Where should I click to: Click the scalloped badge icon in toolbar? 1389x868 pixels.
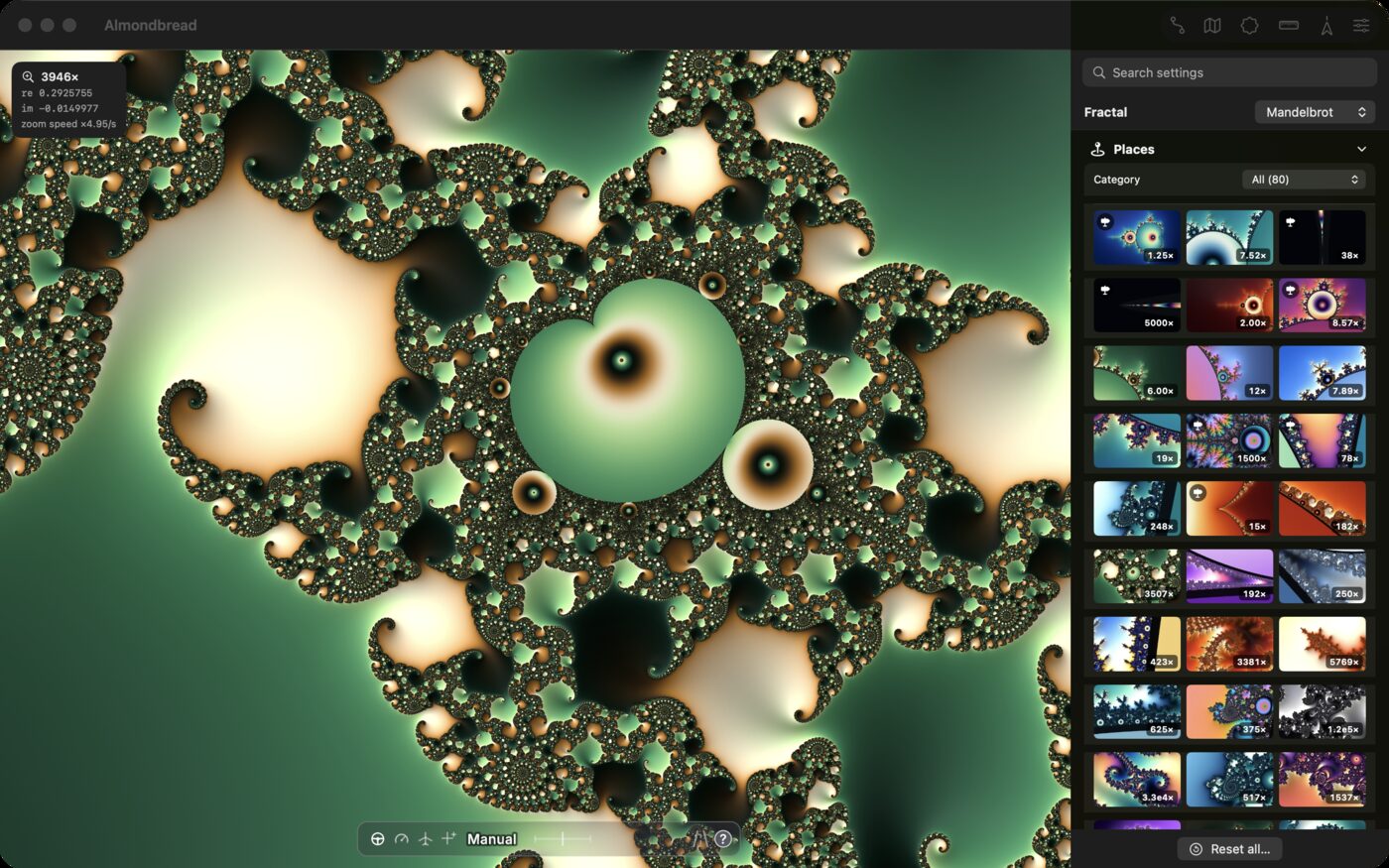1250,26
